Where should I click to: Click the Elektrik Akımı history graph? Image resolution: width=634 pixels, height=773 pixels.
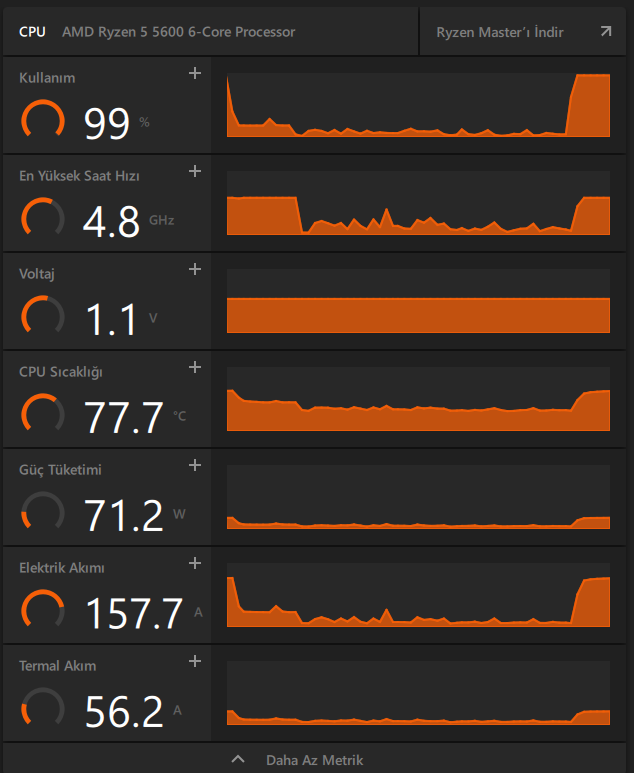point(418,595)
